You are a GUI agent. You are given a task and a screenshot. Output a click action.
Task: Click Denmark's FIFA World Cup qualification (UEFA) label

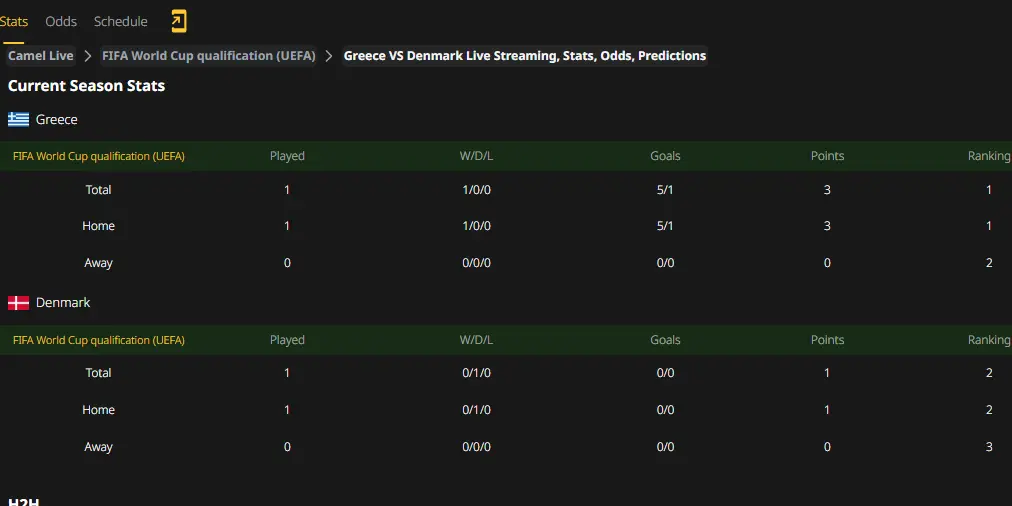click(x=99, y=340)
